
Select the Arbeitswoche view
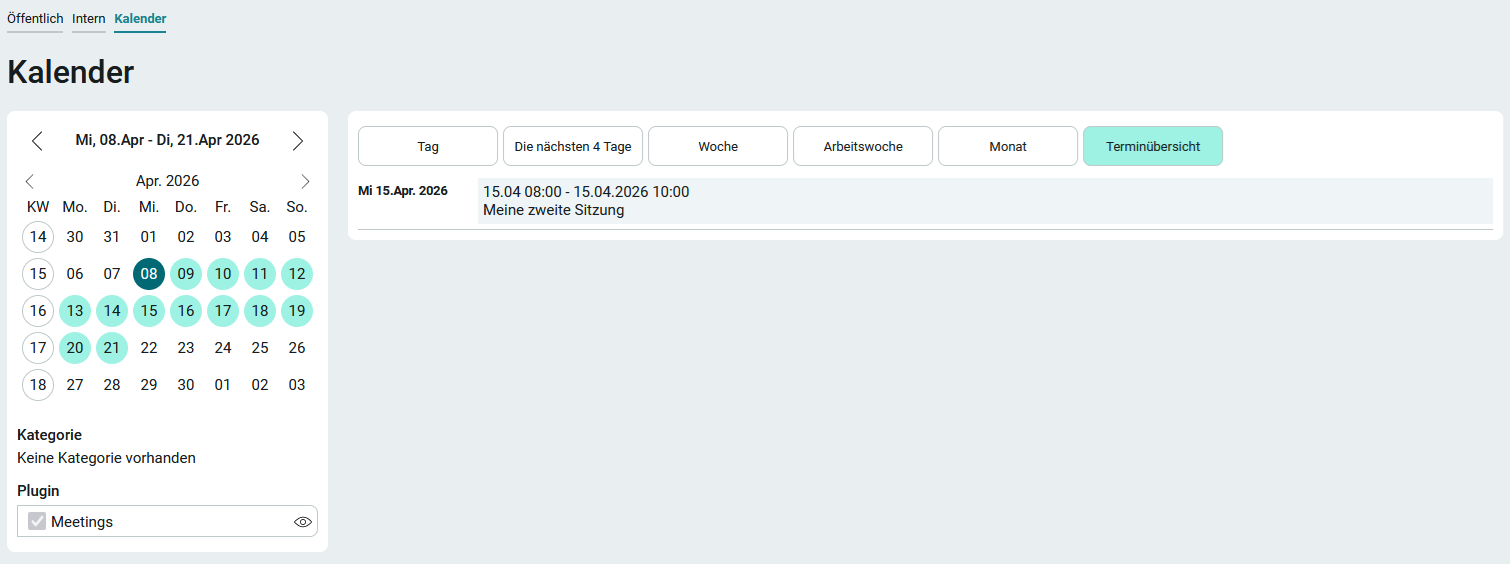863,146
